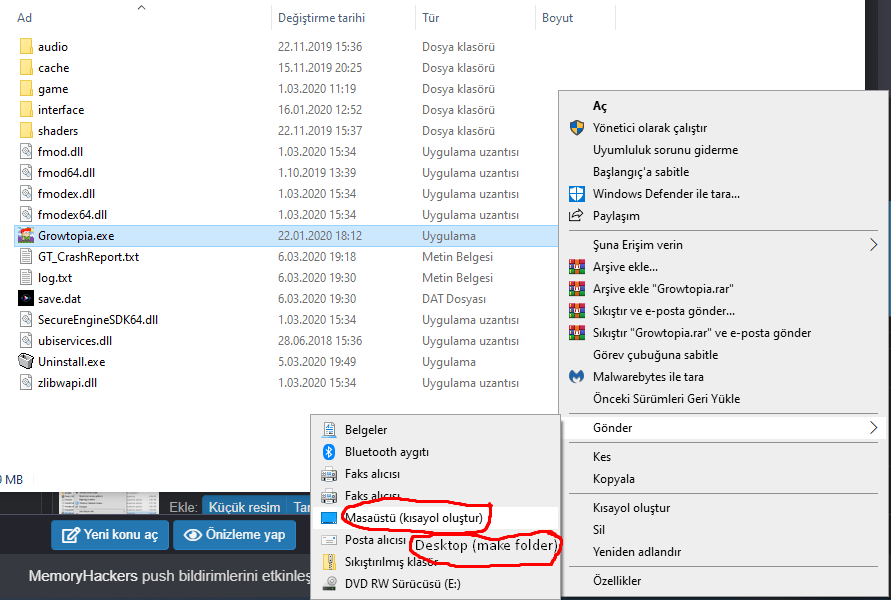The height and width of the screenshot is (600, 891).
Task: Click the DVD RW Sürücüsü drive icon
Action: point(329,584)
